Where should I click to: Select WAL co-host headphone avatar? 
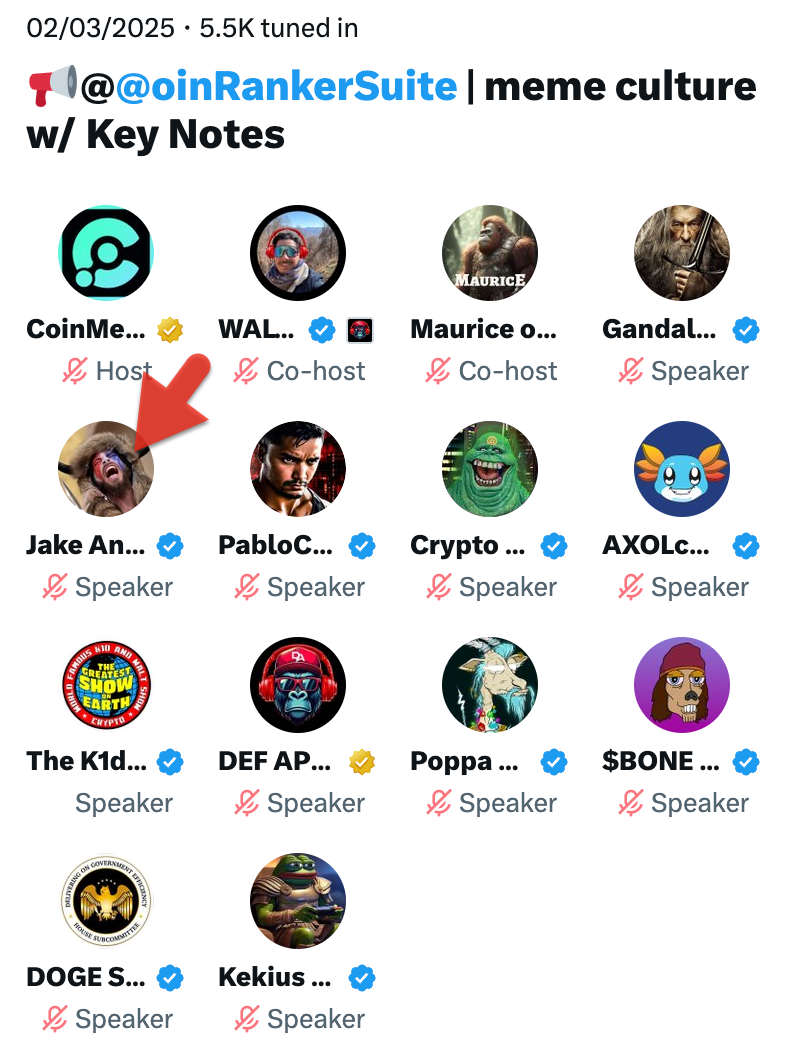tap(298, 253)
